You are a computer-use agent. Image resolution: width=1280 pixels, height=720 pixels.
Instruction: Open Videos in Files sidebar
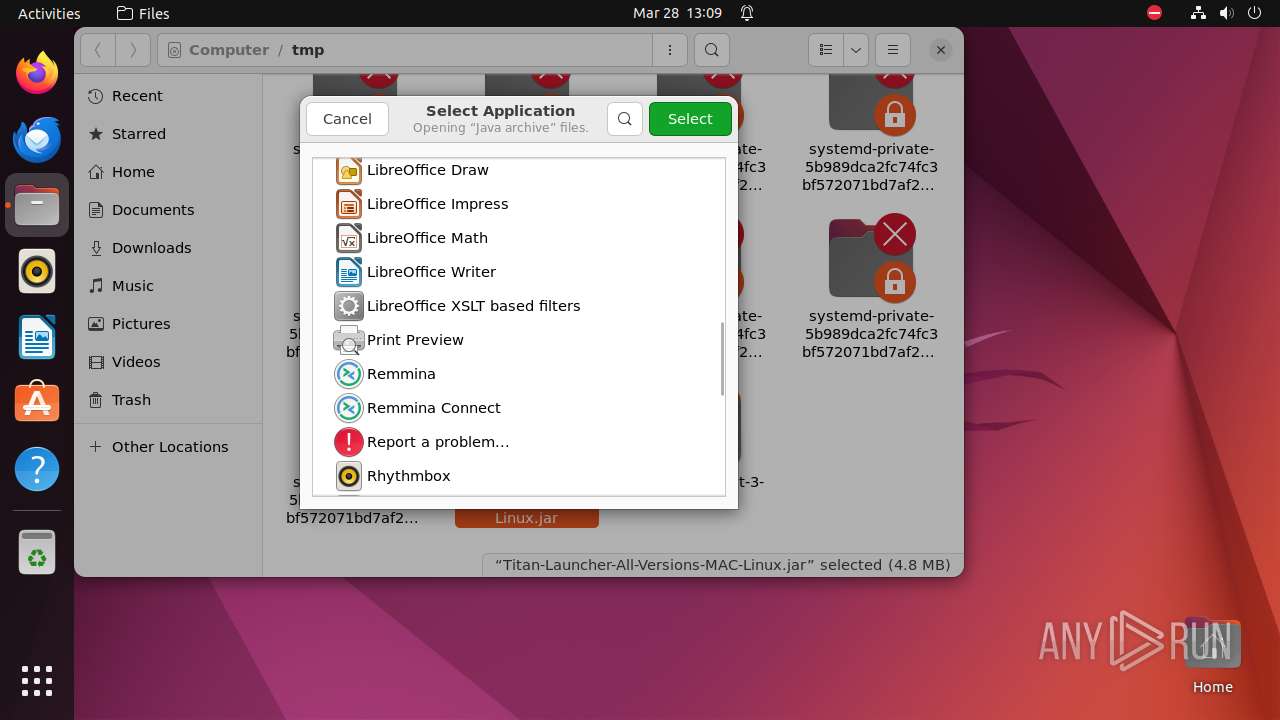point(168,362)
